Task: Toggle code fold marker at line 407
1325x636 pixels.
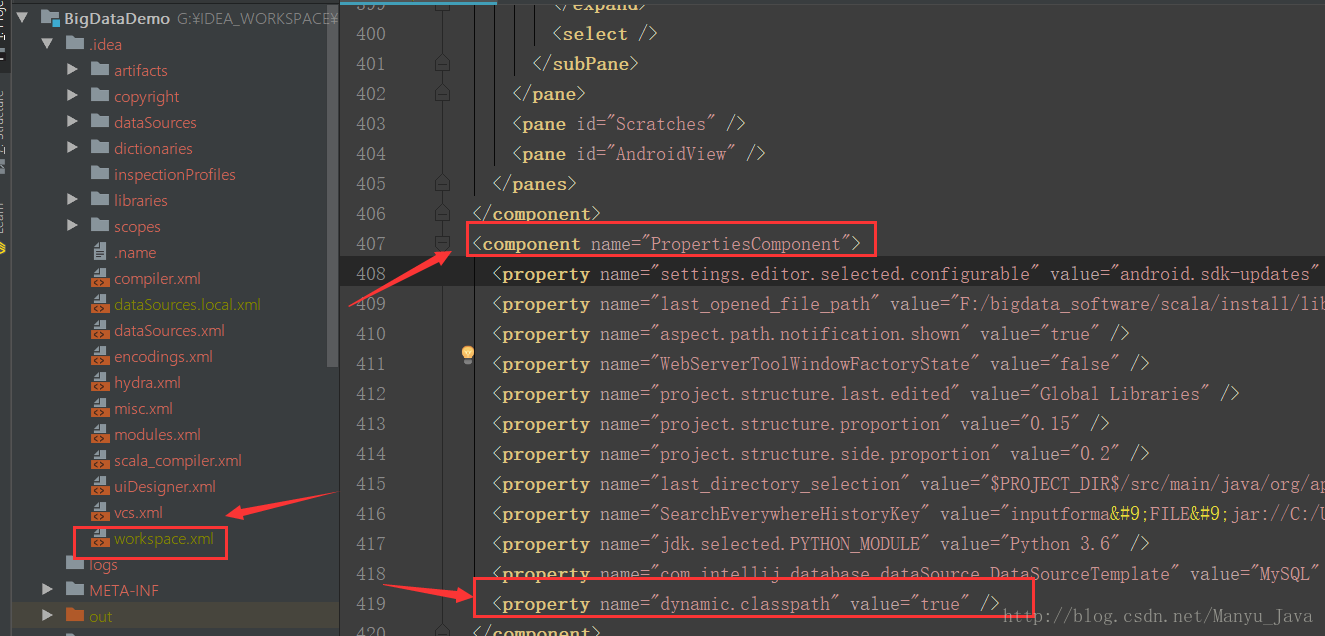Action: tap(442, 243)
